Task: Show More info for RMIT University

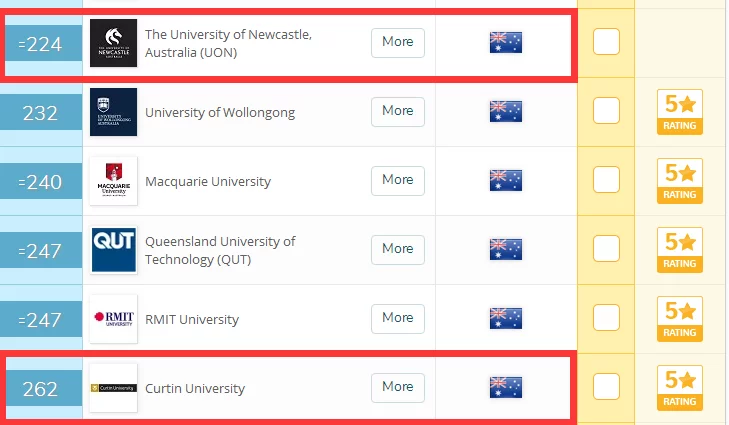Action: click(x=397, y=318)
